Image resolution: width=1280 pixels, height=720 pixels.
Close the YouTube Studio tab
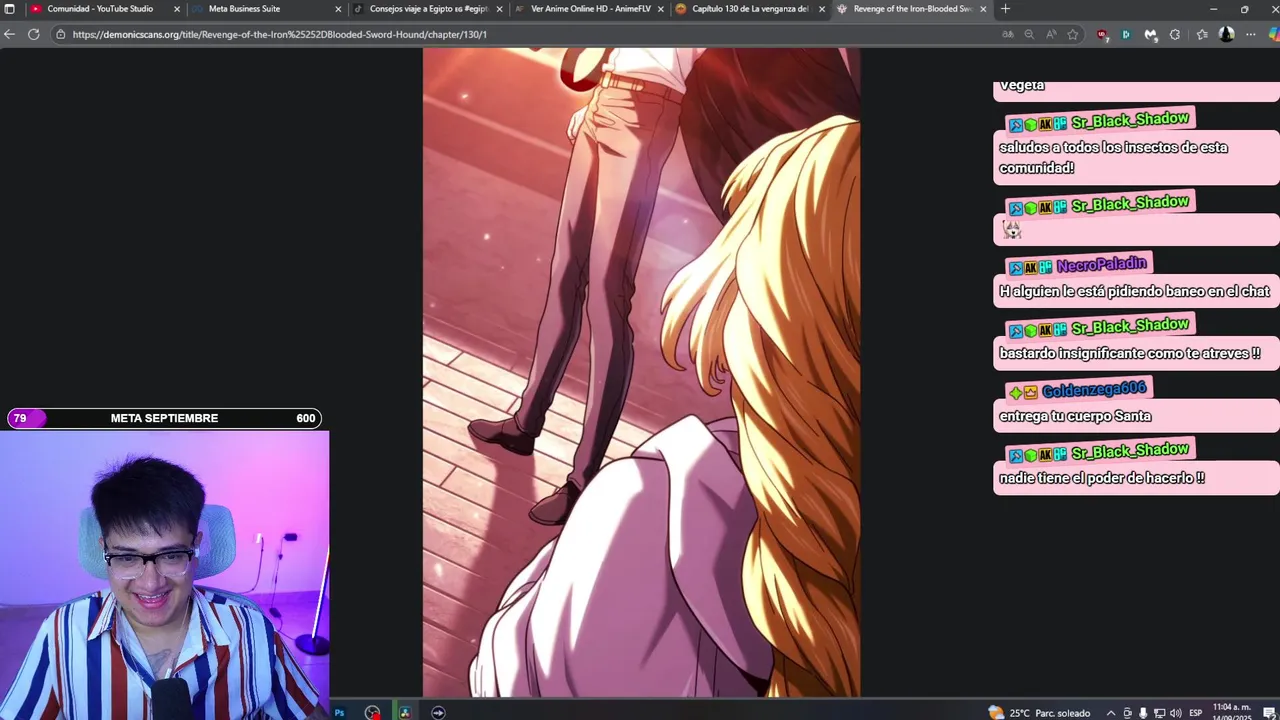pyautogui.click(x=177, y=9)
